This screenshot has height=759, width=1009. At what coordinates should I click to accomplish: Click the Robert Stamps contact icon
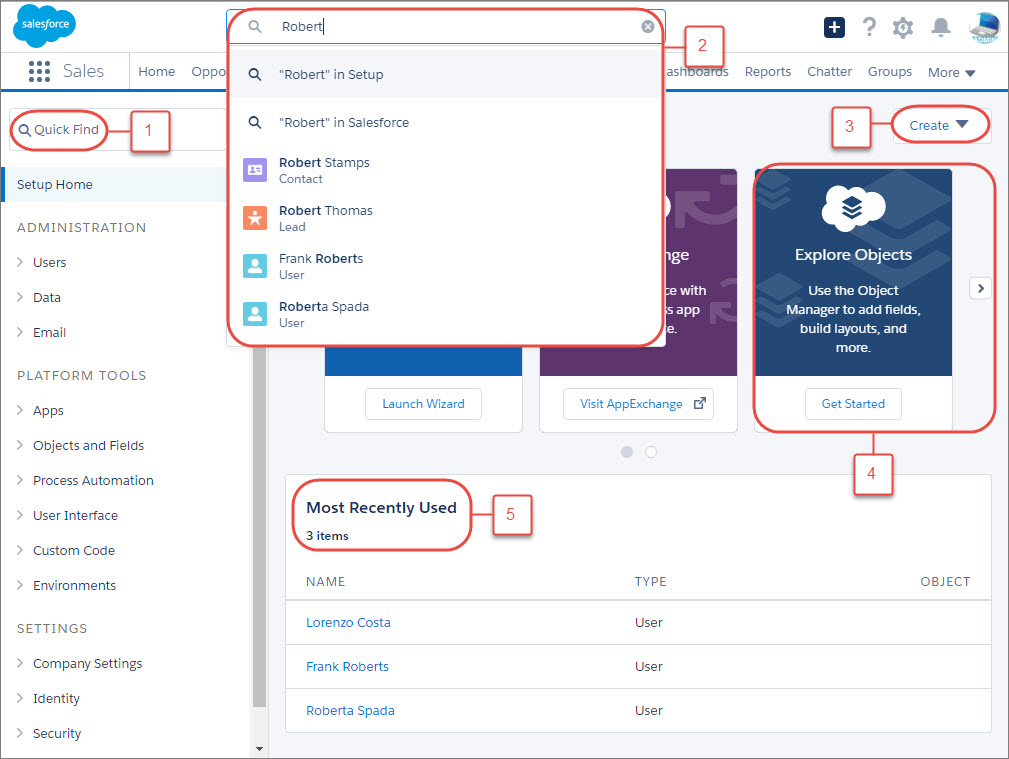point(255,170)
